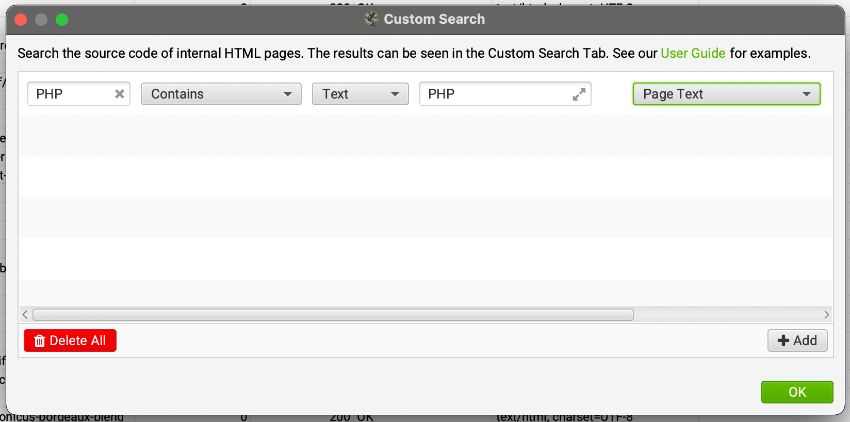
Task: Click the horizontal scrollbar thumb
Action: [x=333, y=314]
